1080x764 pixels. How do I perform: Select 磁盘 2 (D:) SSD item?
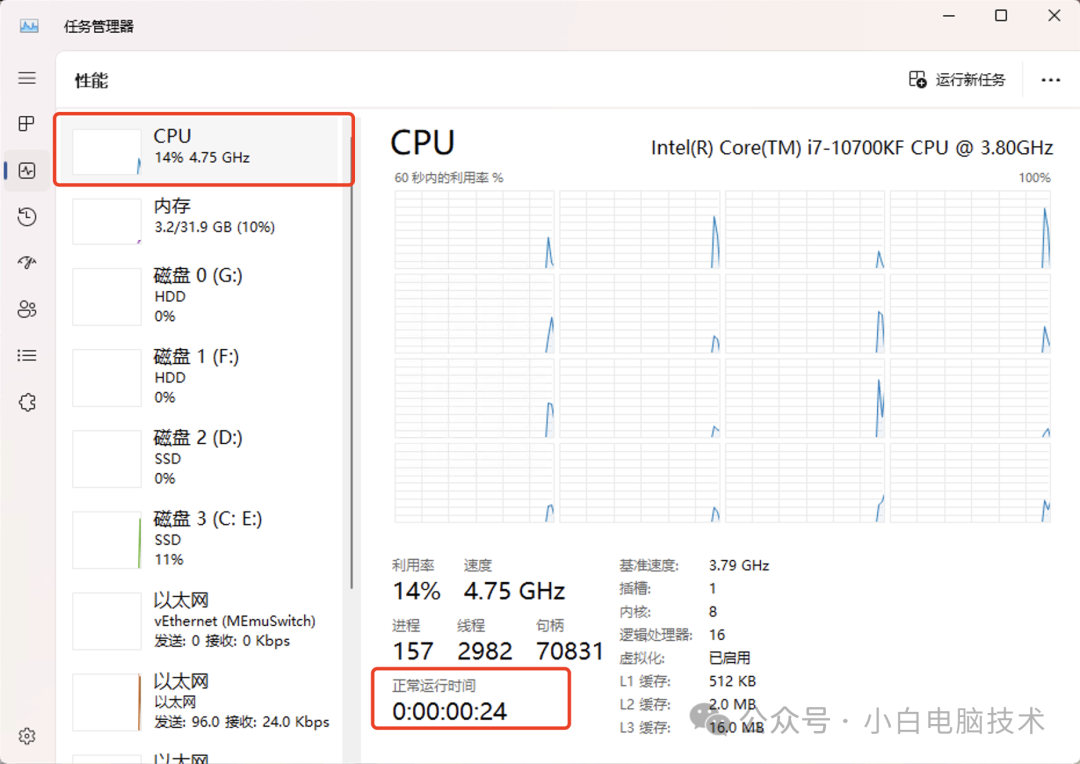pyautogui.click(x=204, y=458)
